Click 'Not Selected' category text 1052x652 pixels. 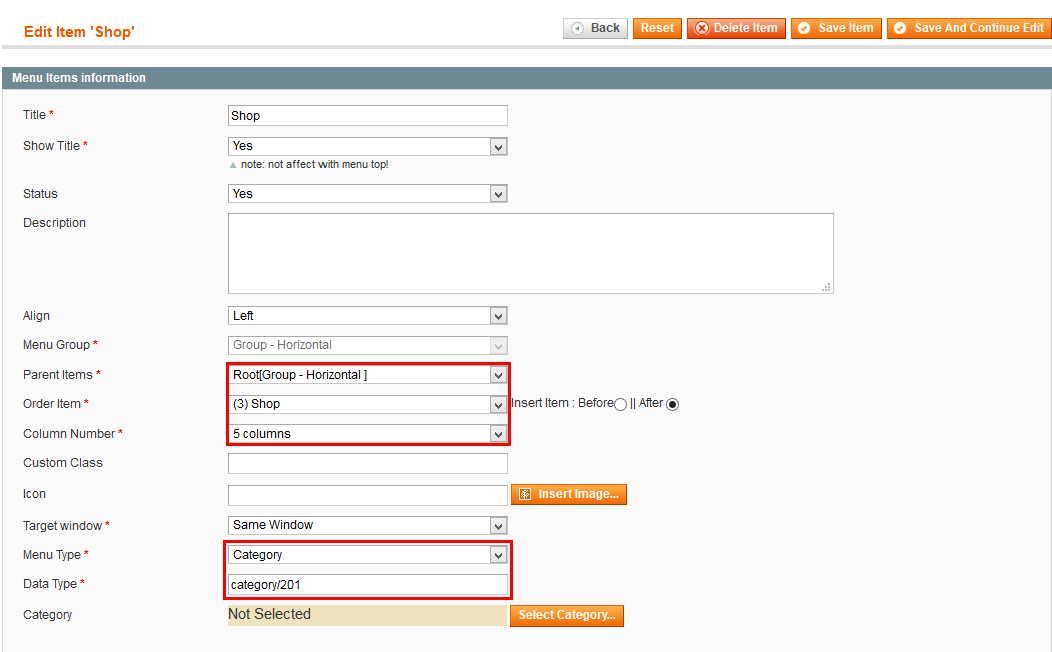269,614
